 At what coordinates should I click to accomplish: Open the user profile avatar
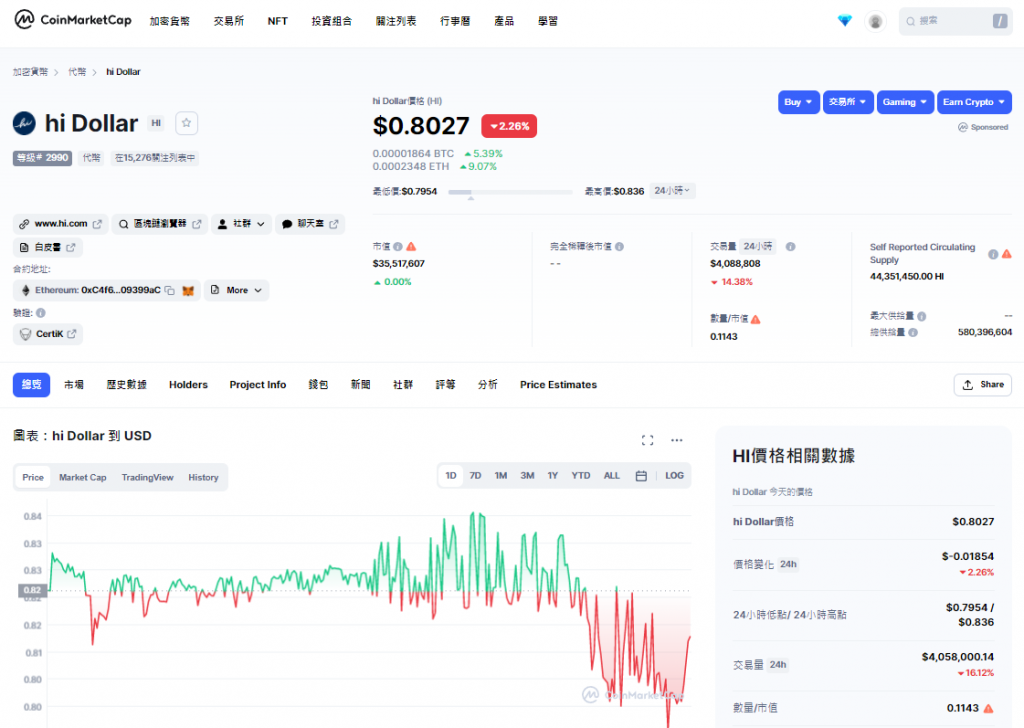point(875,21)
